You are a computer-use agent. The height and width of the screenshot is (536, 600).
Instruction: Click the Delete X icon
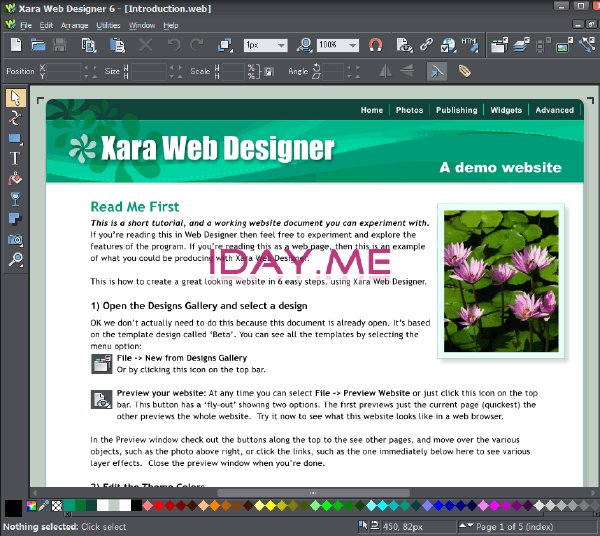tap(145, 45)
